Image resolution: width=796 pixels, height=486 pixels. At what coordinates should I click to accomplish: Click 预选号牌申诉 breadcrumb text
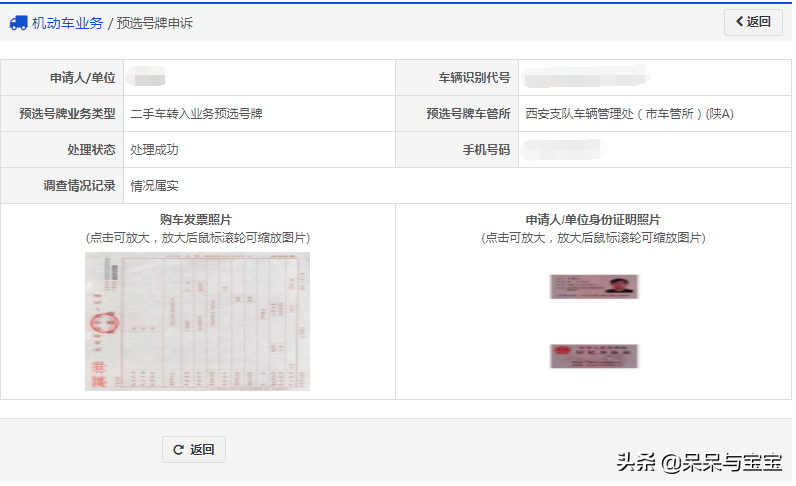(x=155, y=23)
